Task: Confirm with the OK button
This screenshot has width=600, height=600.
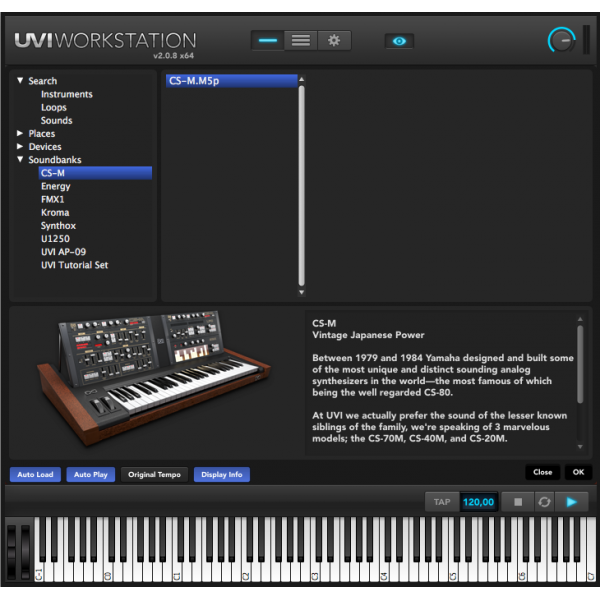Action: pyautogui.click(x=578, y=472)
